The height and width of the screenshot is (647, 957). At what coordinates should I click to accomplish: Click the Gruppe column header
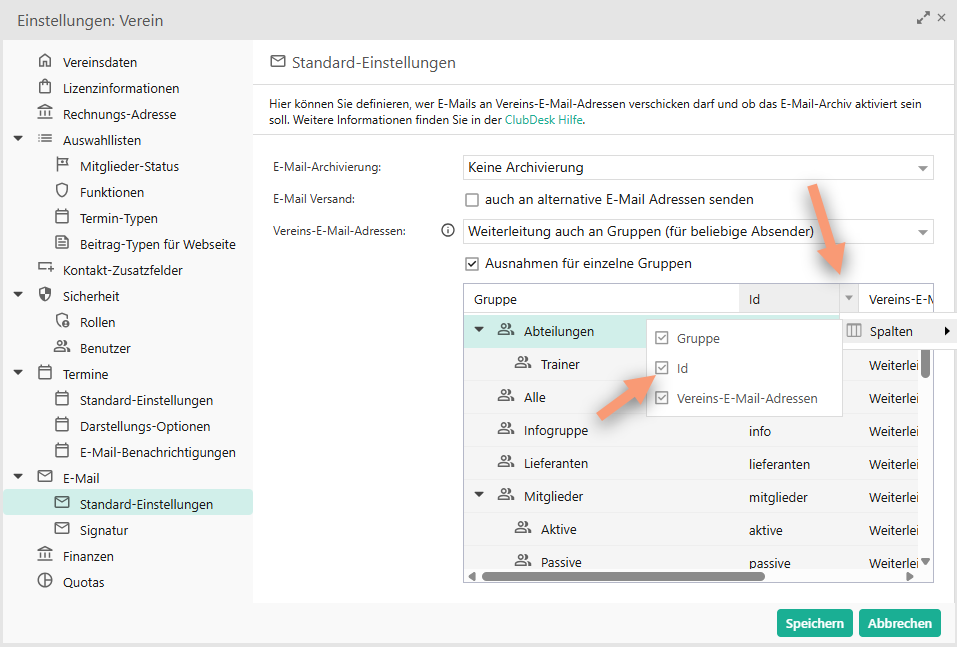601,299
